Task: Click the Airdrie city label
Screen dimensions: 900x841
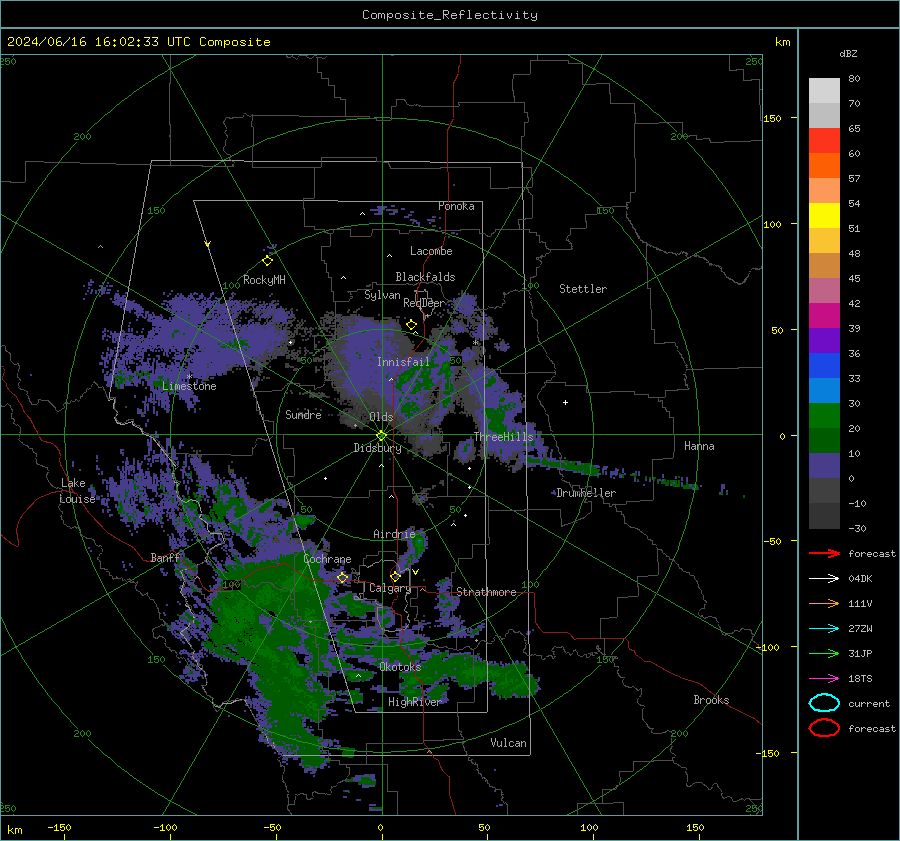Action: click(394, 534)
